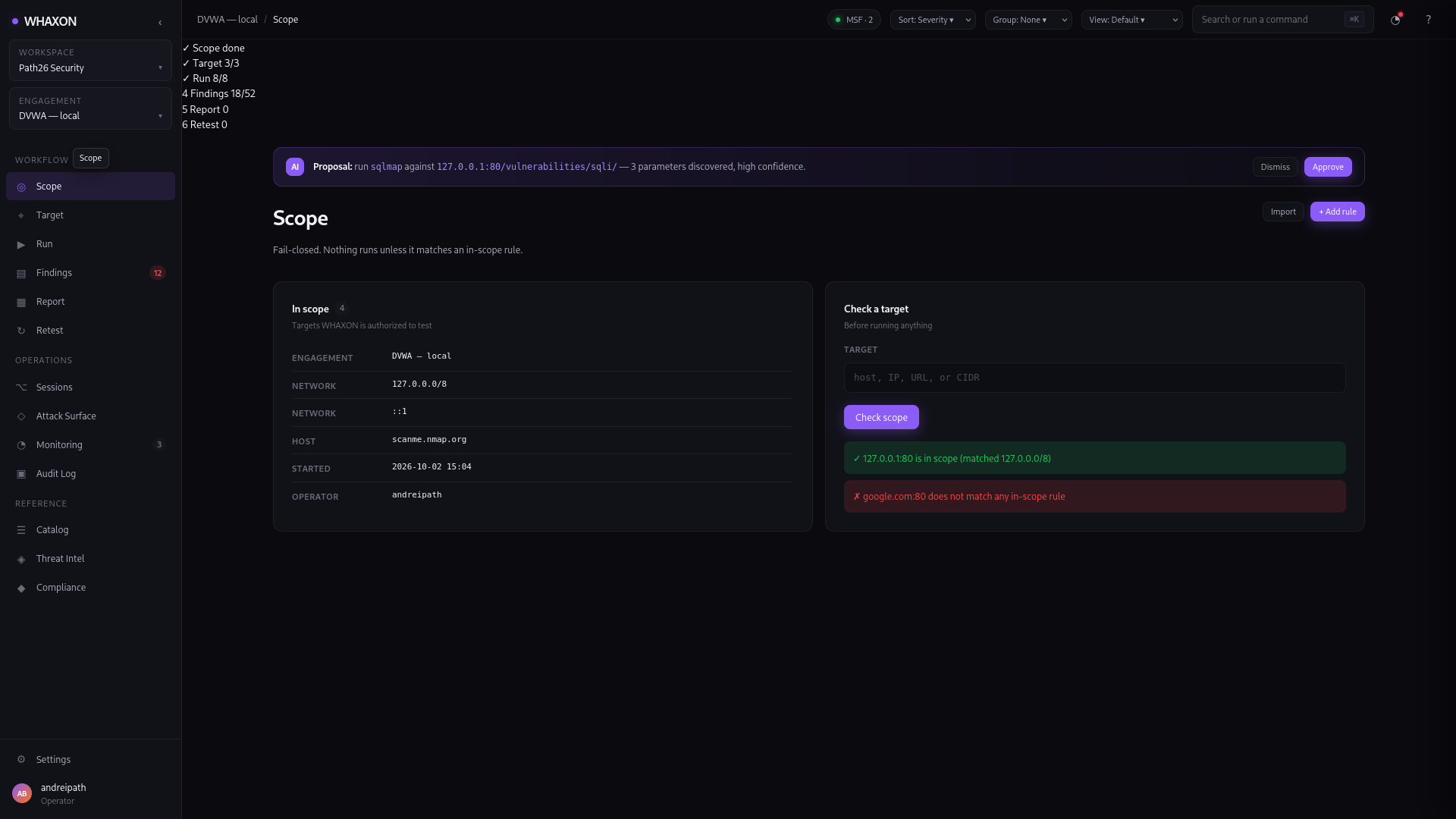Open the andreipath Operator profile
The image size is (1456, 819).
coord(90,793)
